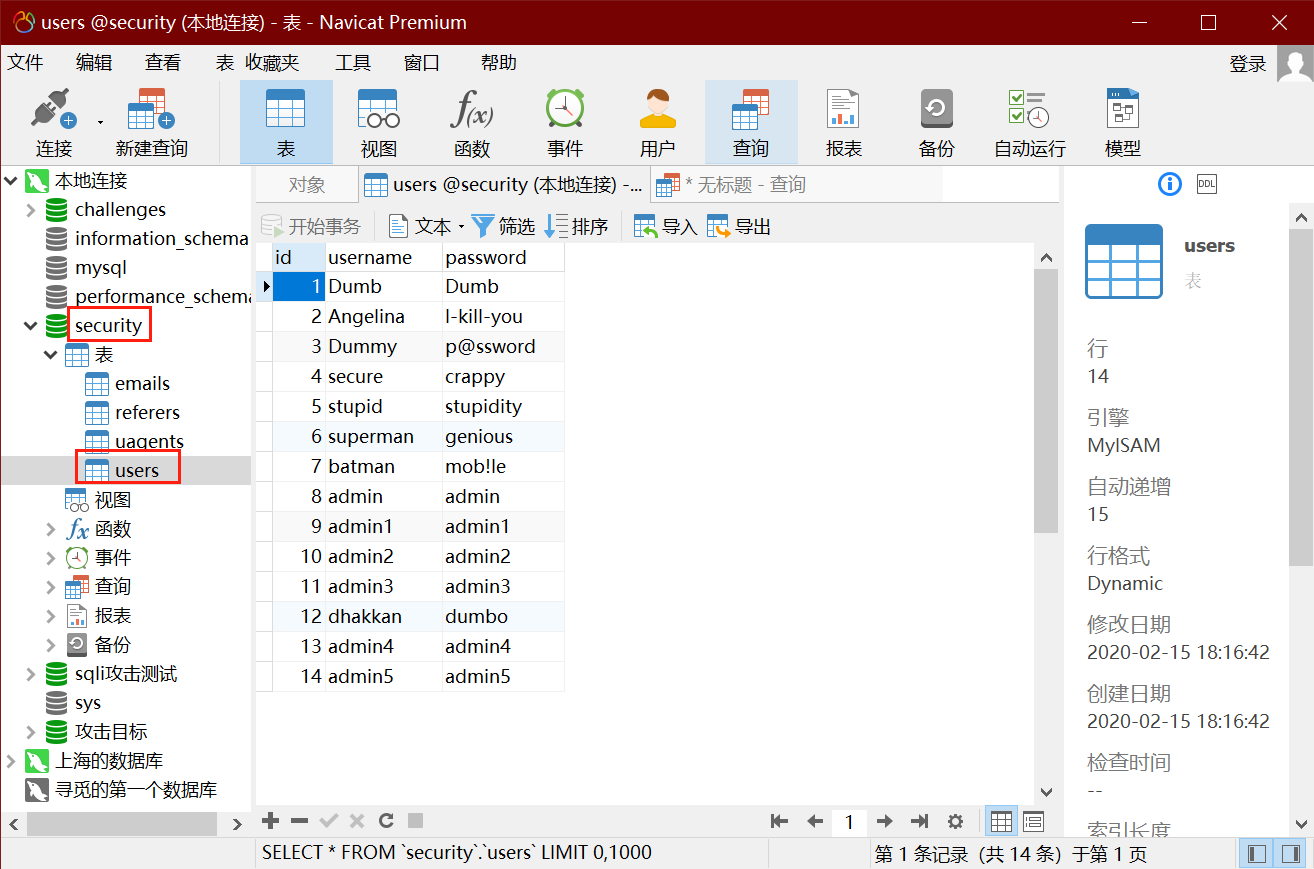Expand the 攻击目标 database
This screenshot has width=1314, height=869.
click(31, 732)
